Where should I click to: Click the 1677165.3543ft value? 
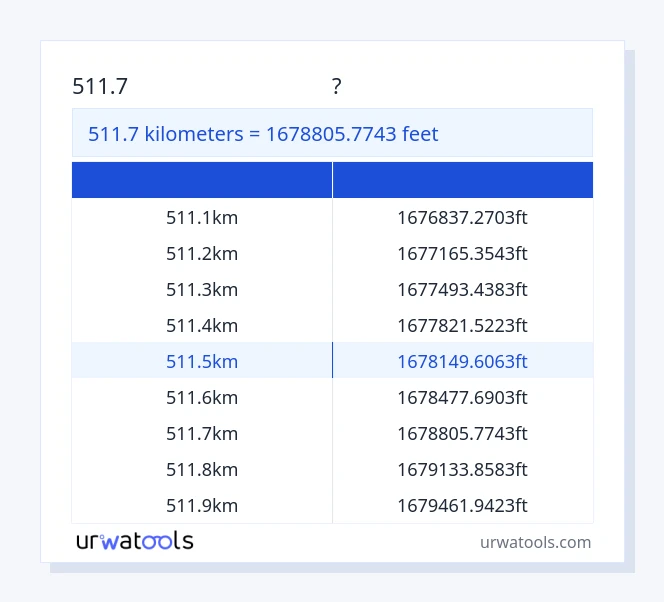click(x=462, y=253)
